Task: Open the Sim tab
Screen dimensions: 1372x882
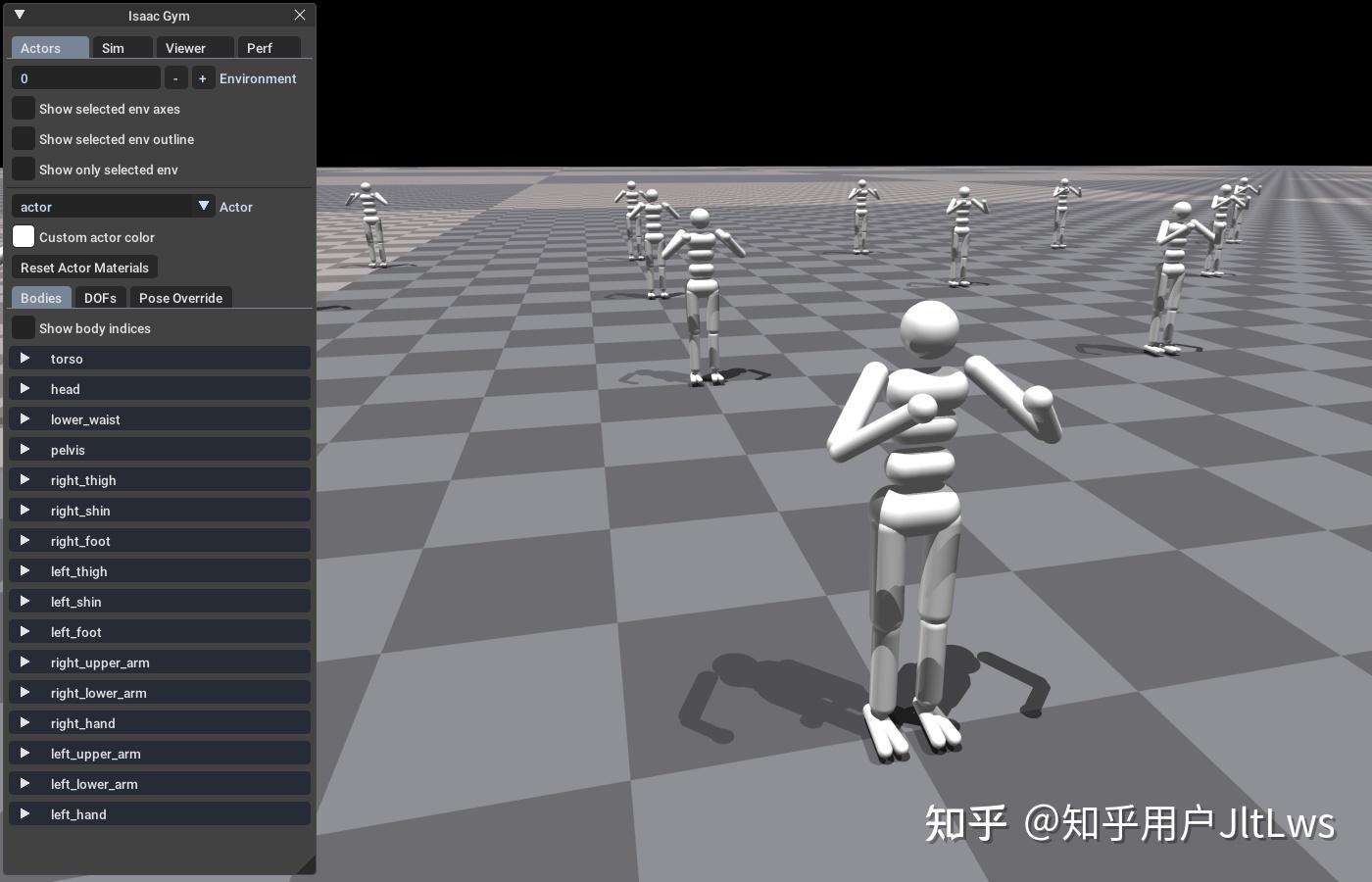Action: coord(122,48)
